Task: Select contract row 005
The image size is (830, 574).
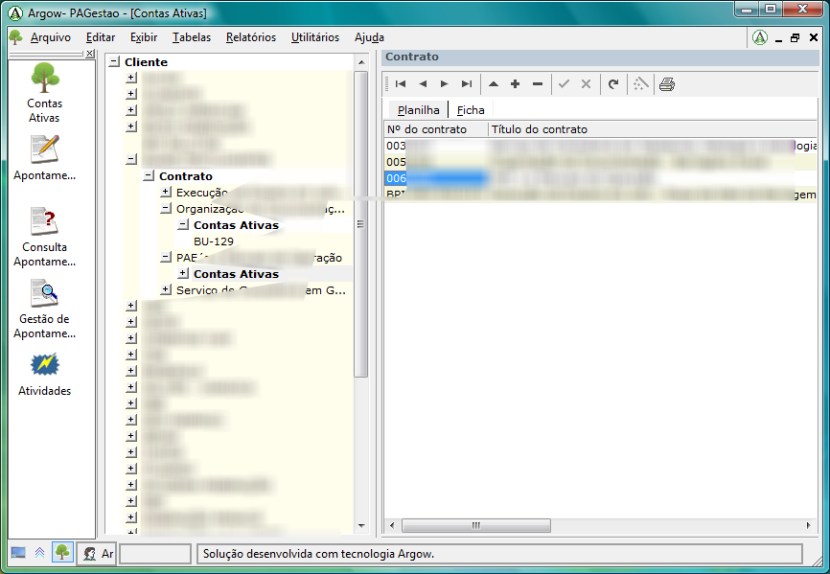Action: (601, 162)
